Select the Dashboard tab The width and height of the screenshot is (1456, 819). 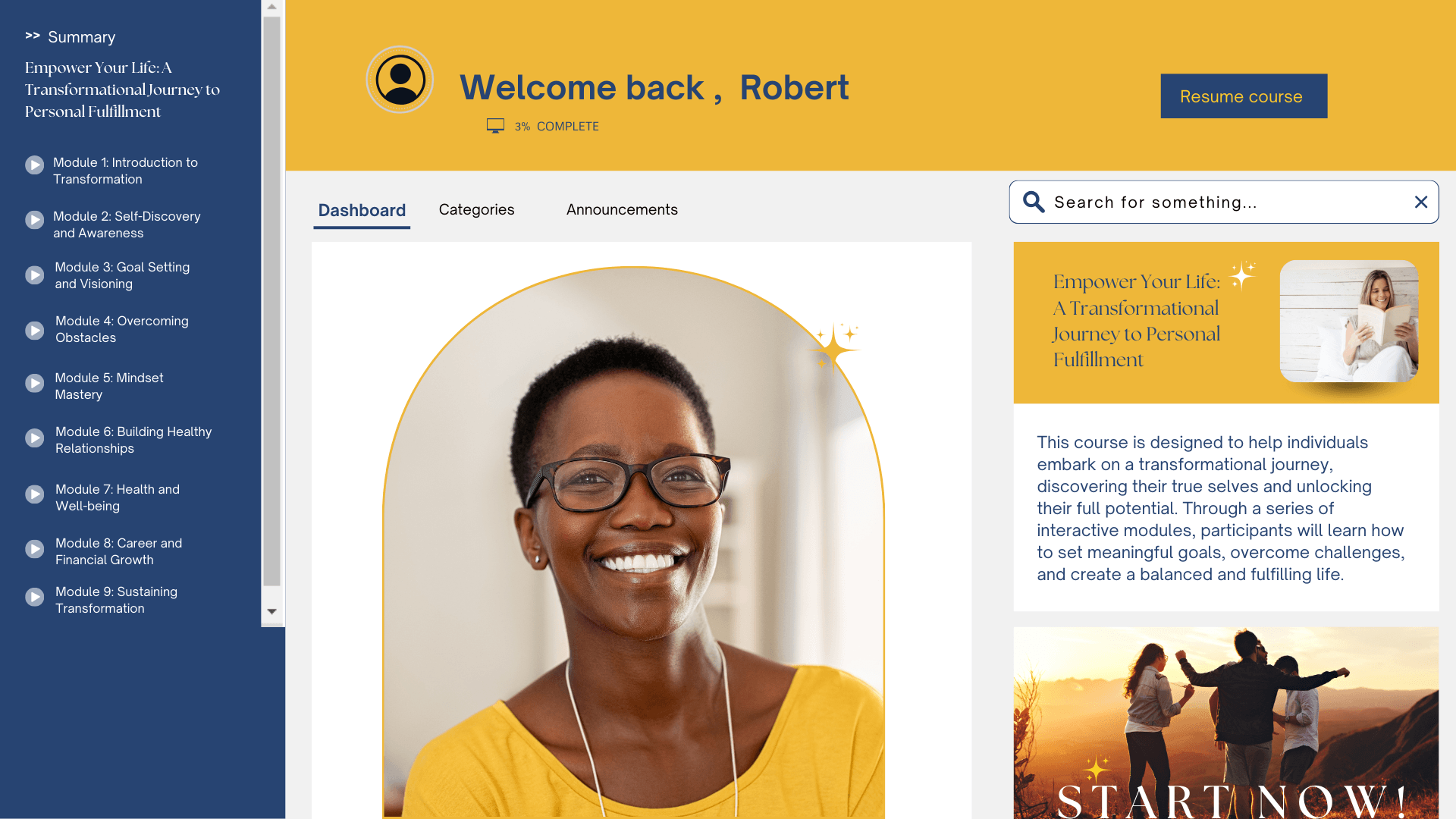click(x=362, y=210)
